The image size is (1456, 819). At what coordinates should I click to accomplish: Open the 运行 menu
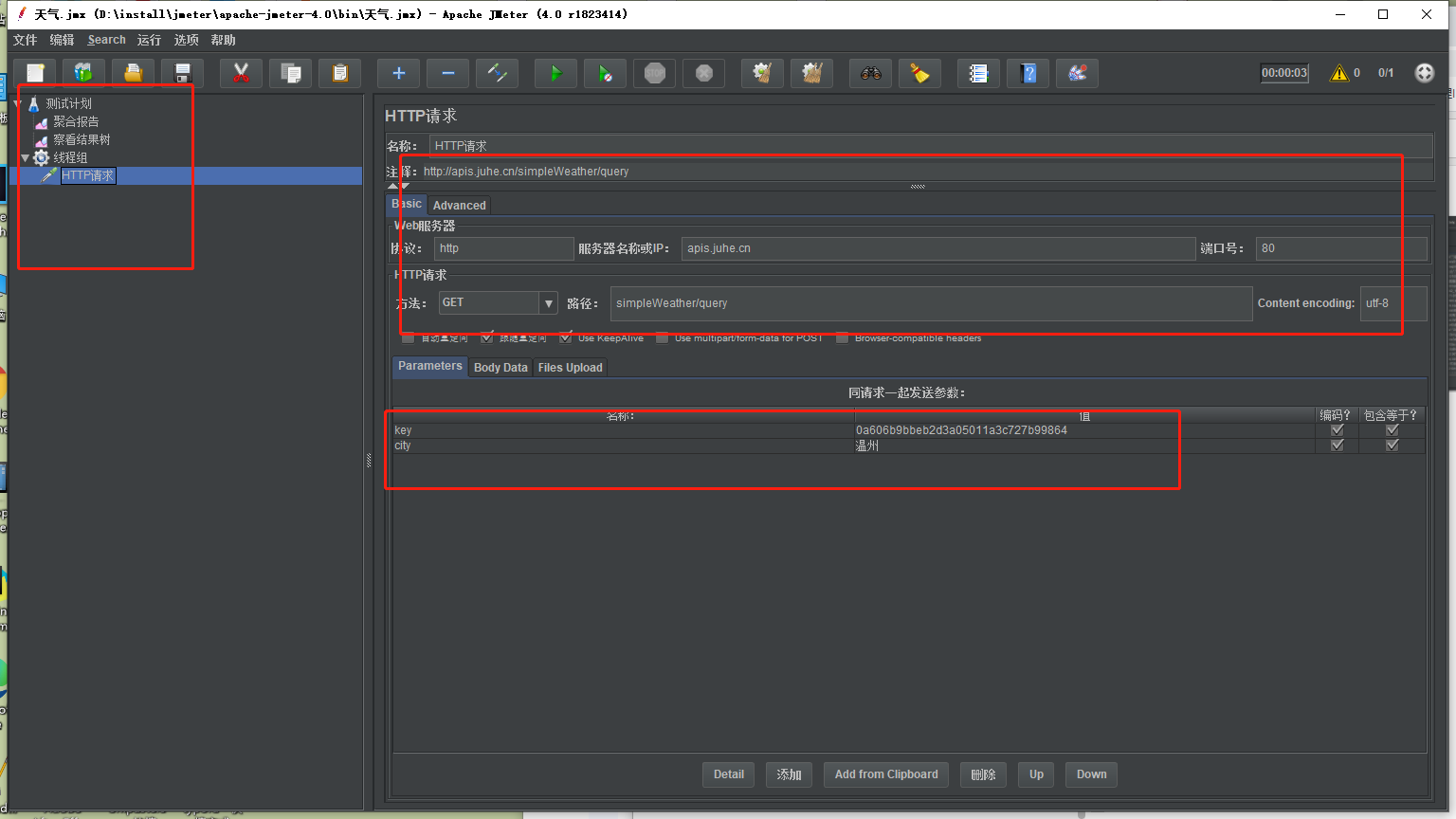coord(149,40)
